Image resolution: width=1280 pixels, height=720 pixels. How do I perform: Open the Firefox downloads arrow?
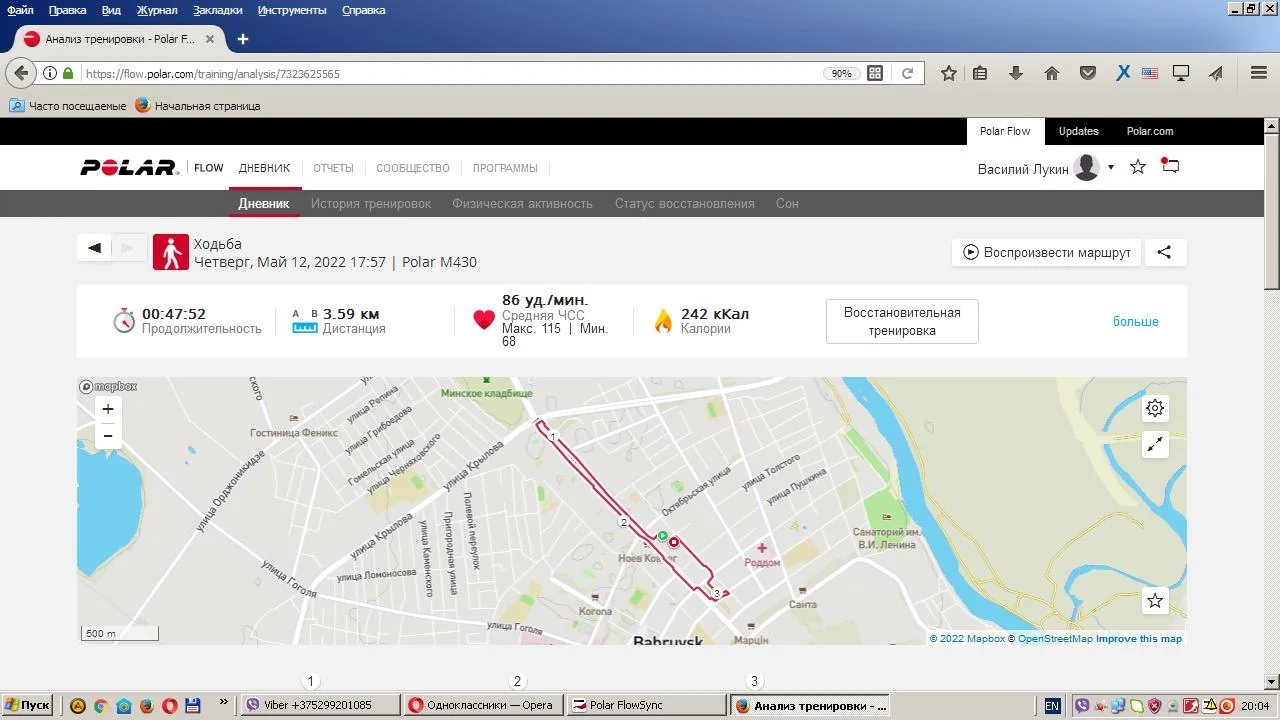click(x=1016, y=73)
